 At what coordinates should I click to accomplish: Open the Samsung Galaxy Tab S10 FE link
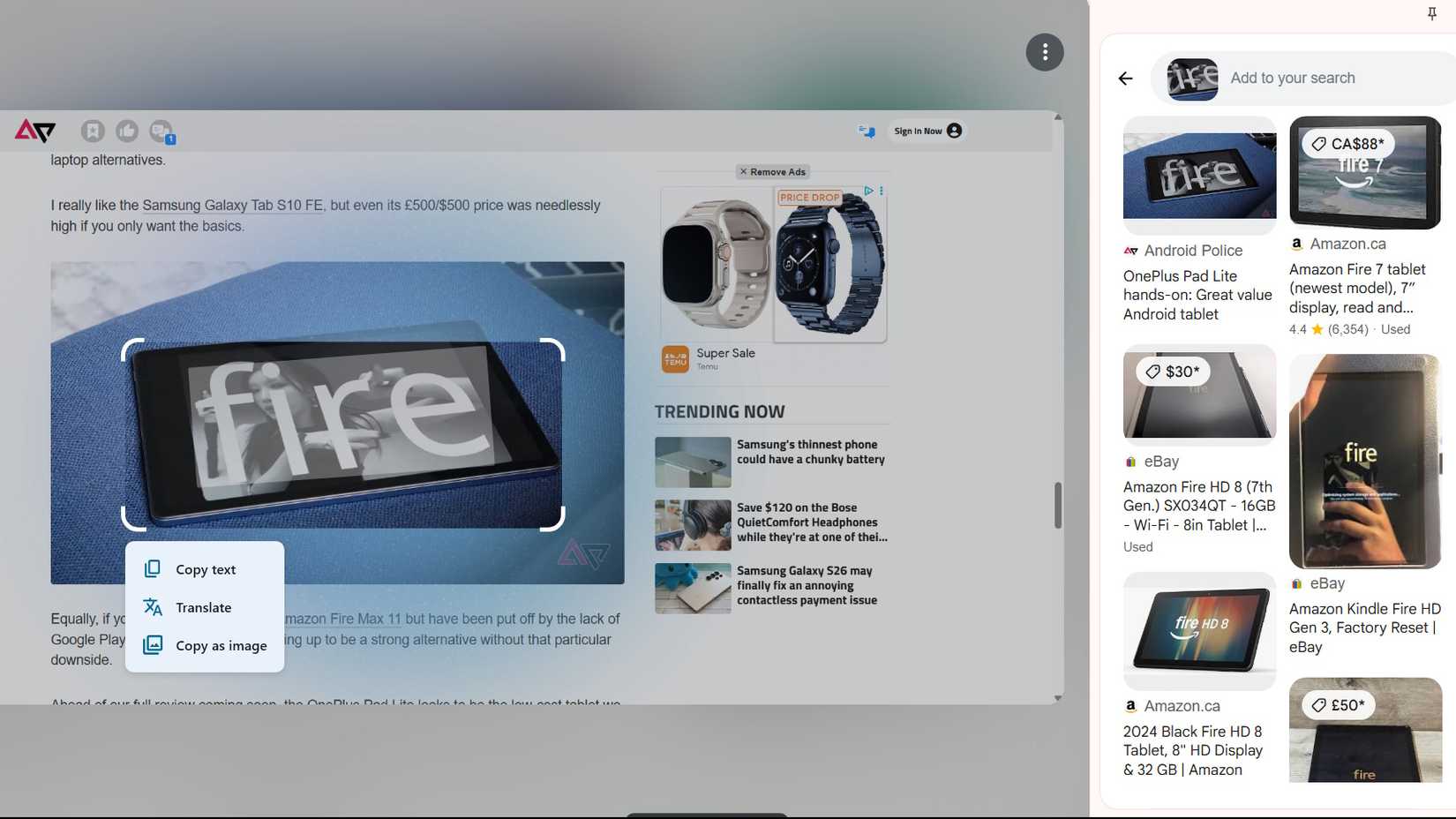pos(233,205)
